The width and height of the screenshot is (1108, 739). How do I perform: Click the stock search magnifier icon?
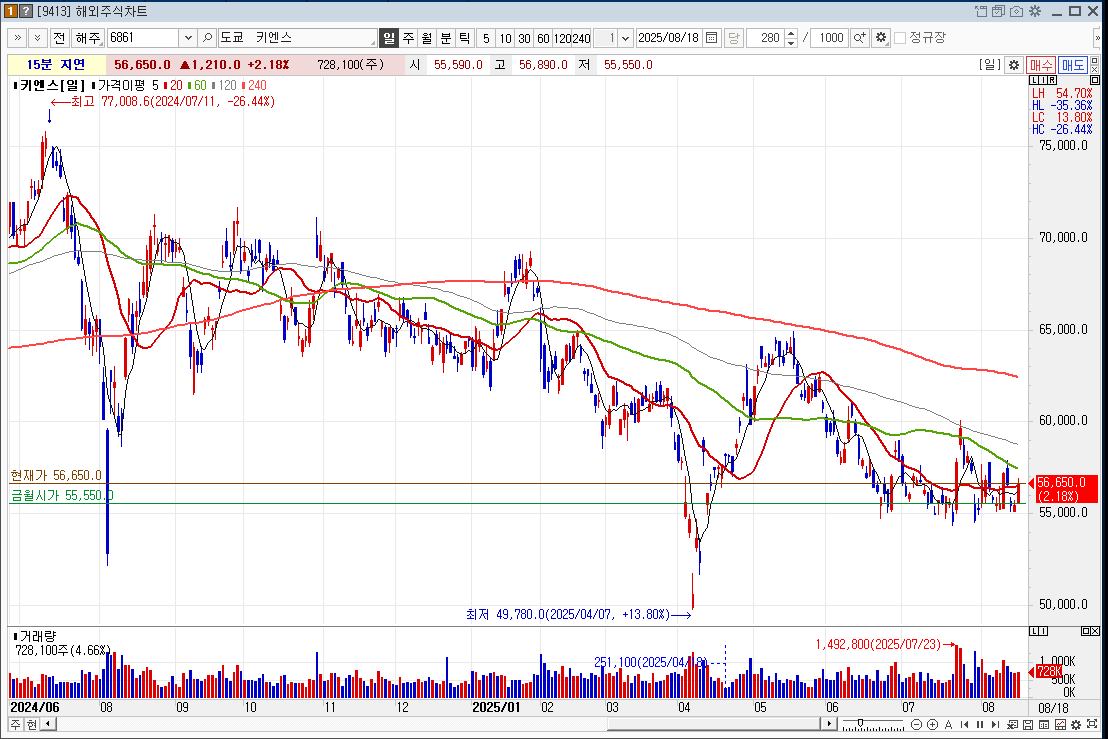click(x=207, y=38)
